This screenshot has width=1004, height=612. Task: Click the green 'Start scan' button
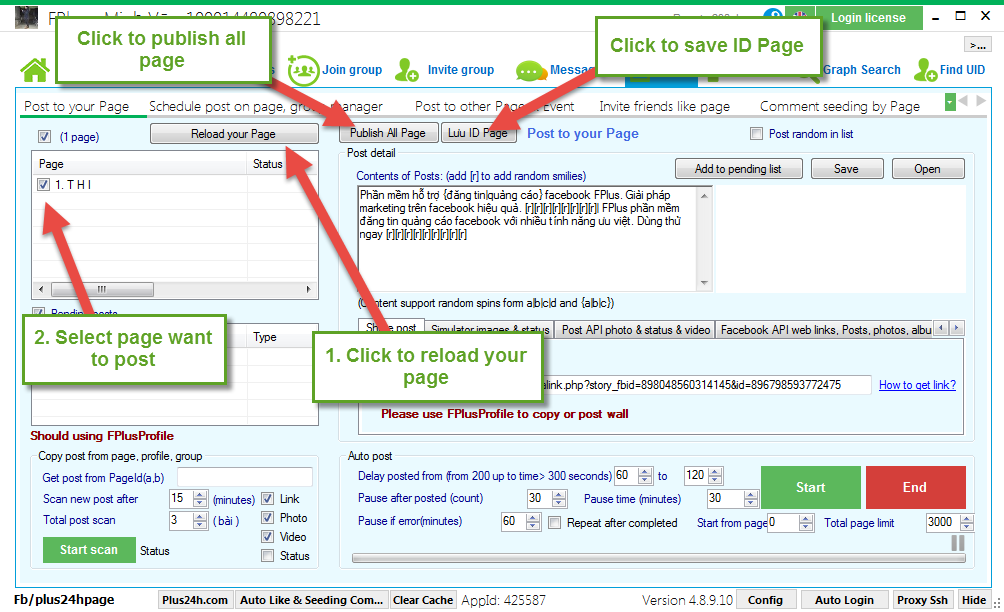click(89, 550)
